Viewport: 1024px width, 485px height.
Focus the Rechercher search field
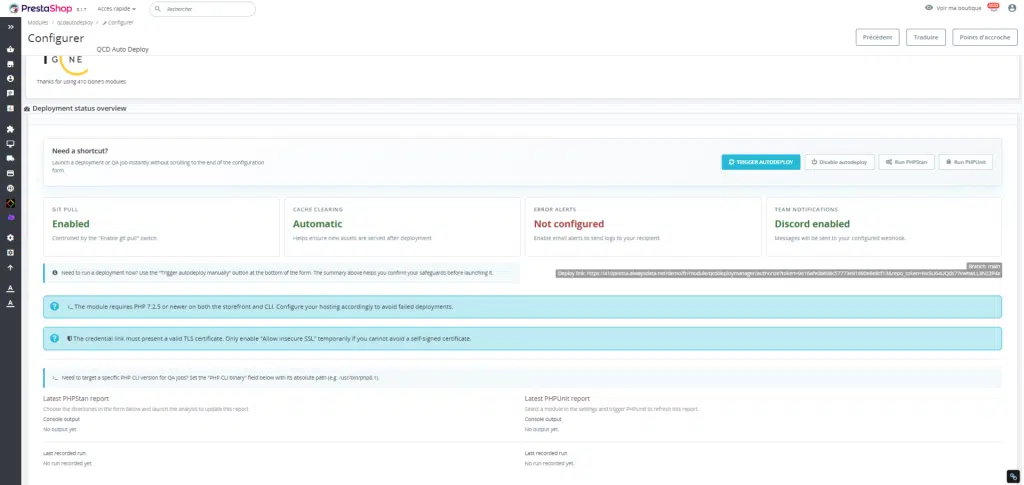(x=202, y=9)
